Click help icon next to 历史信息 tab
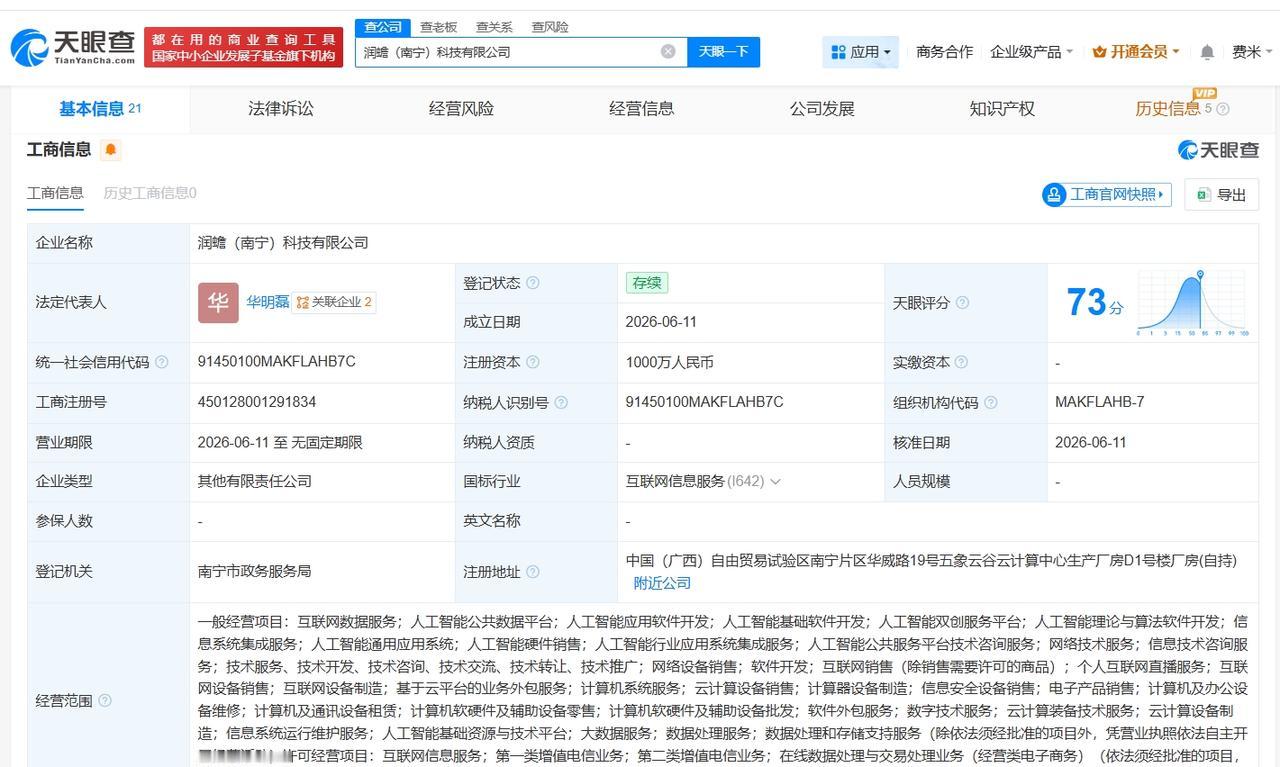Viewport: 1280px width, 767px height. (x=1222, y=109)
